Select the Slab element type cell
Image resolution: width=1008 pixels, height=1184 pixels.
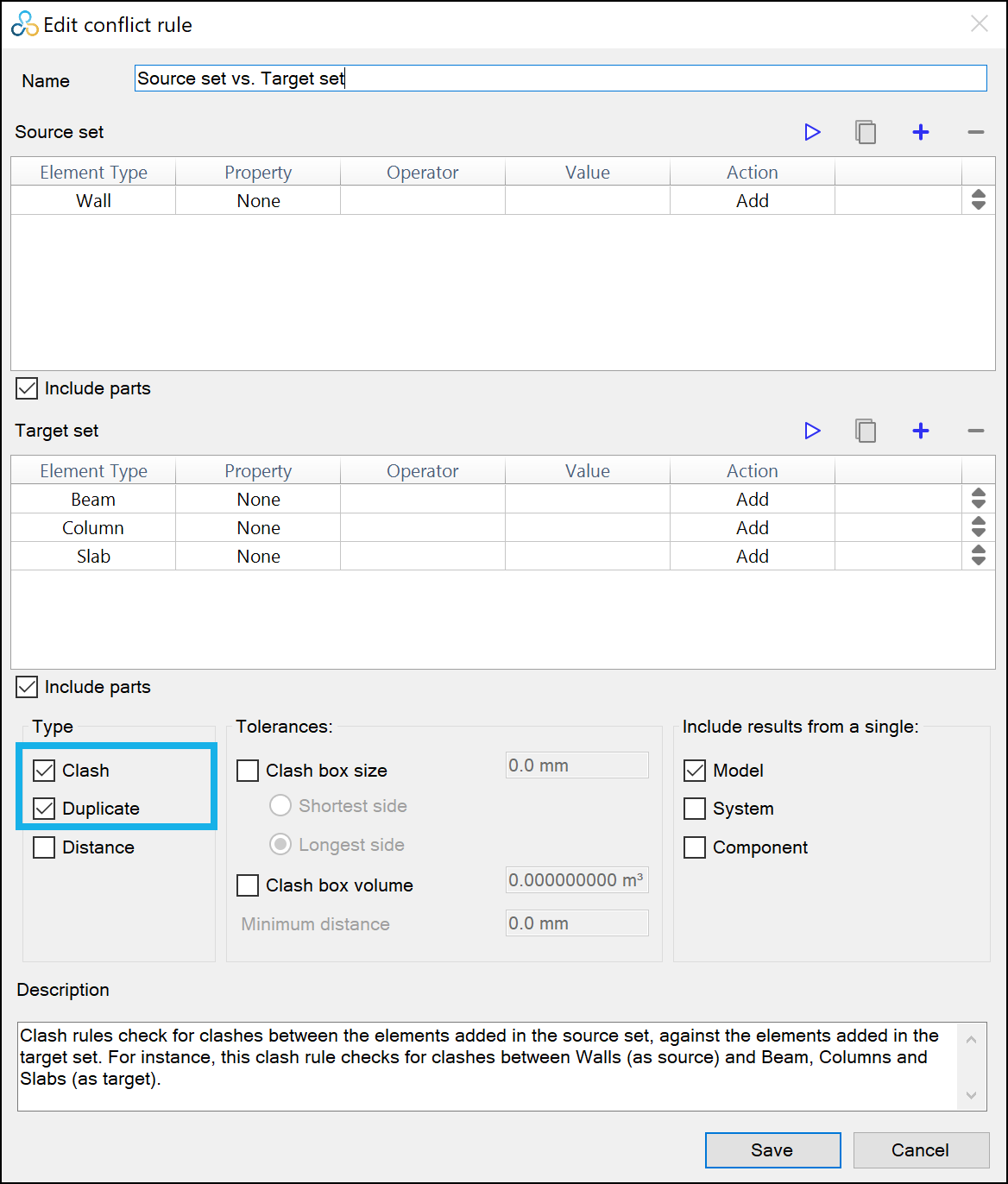pos(93,556)
